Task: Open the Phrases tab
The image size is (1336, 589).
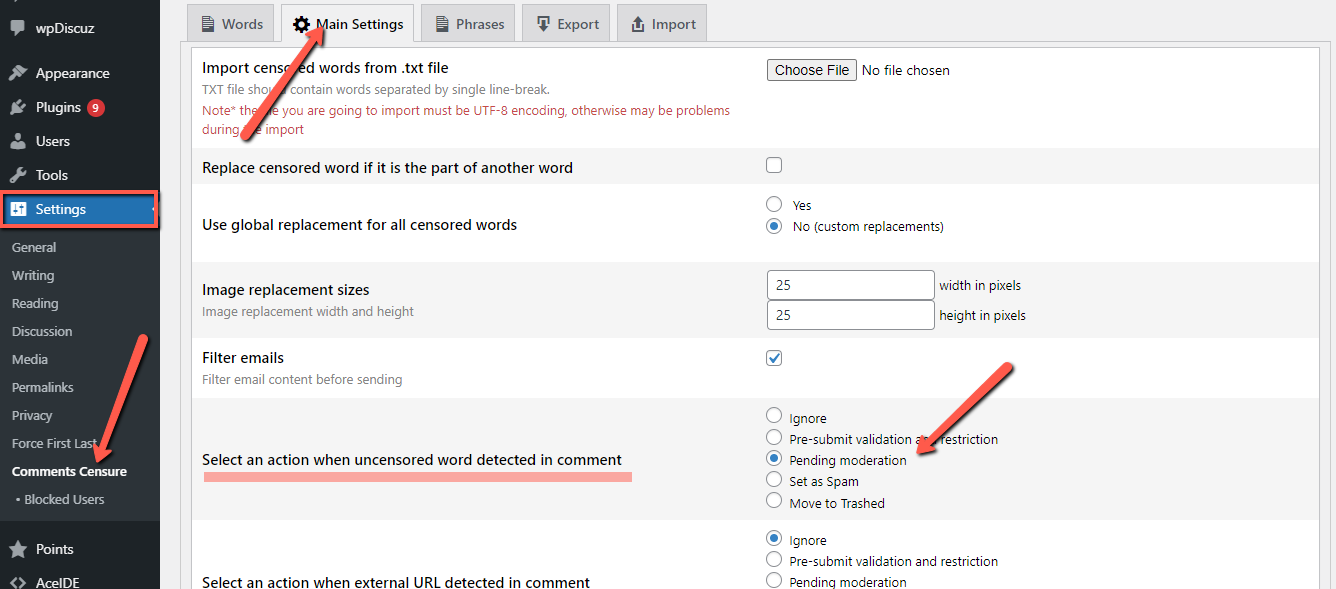Action: click(x=468, y=24)
